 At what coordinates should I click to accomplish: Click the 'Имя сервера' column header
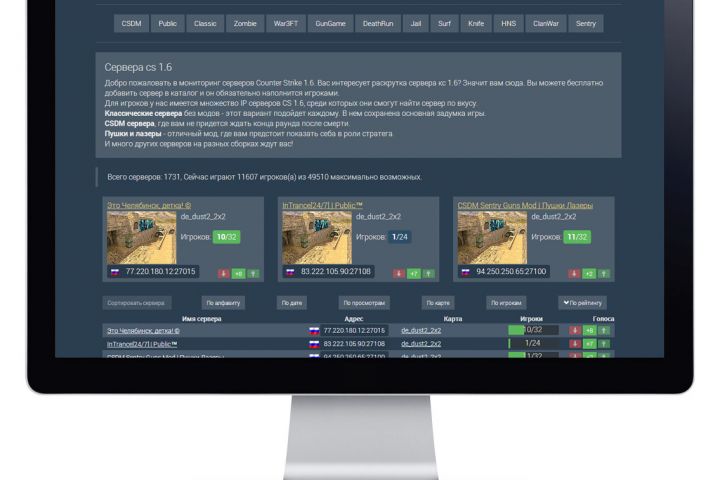[x=202, y=318]
